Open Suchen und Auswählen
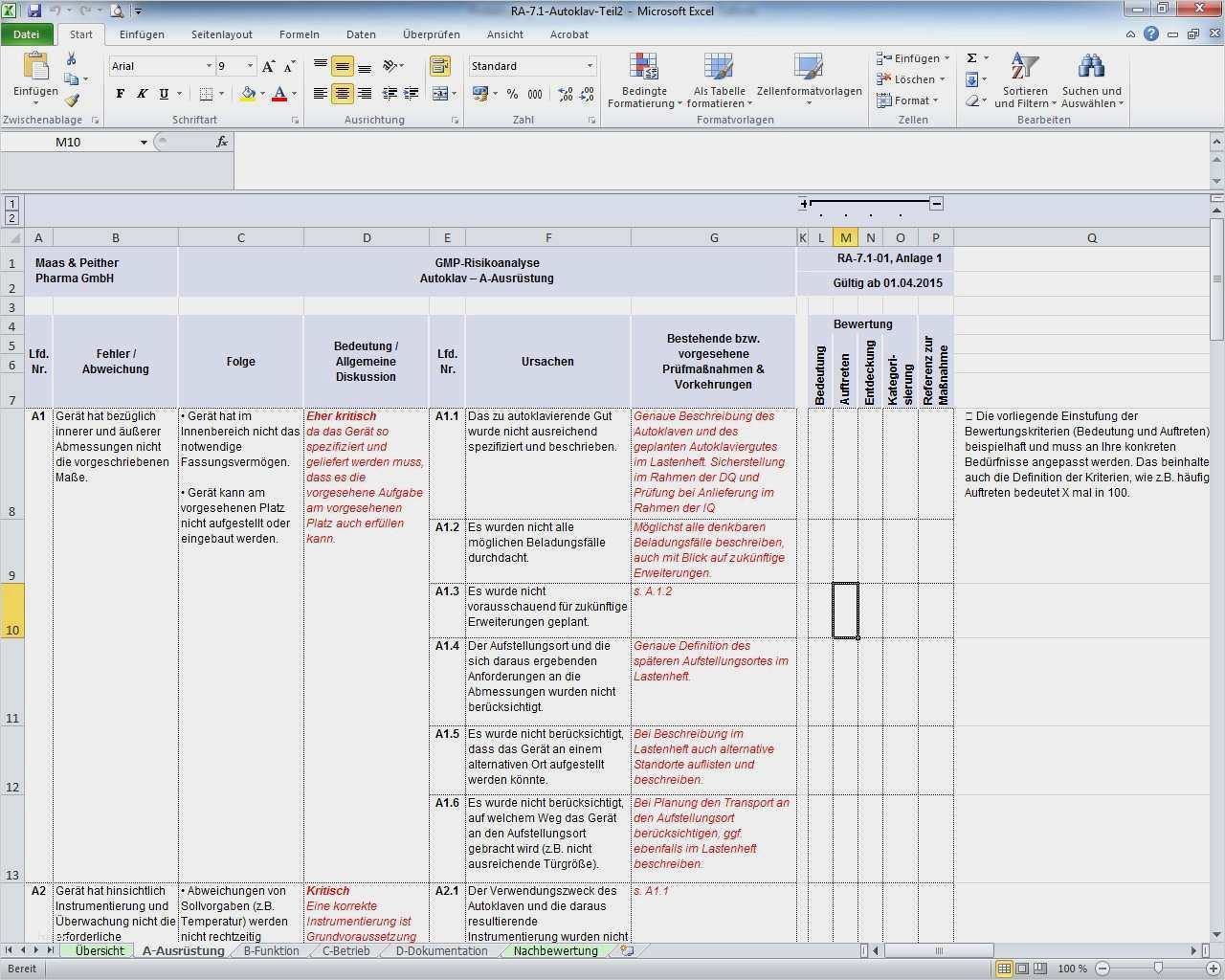The image size is (1225, 980). point(1091,80)
